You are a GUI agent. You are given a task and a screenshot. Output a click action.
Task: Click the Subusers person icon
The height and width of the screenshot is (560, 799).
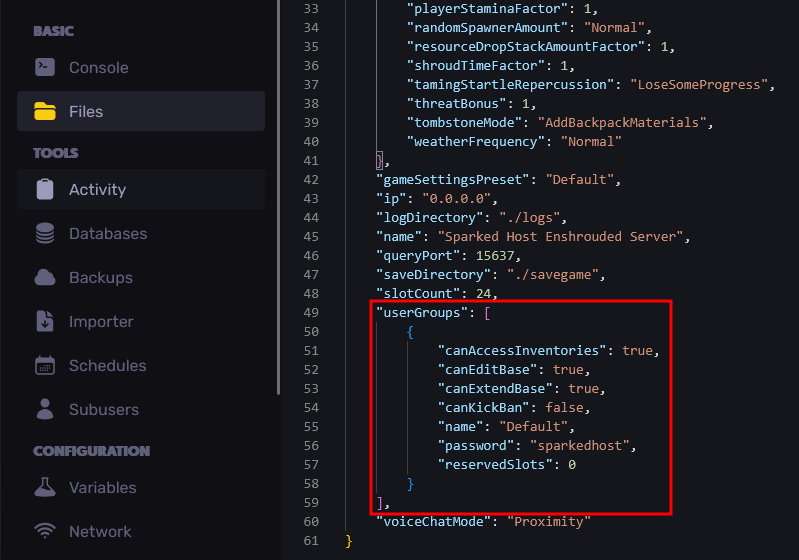pos(45,409)
